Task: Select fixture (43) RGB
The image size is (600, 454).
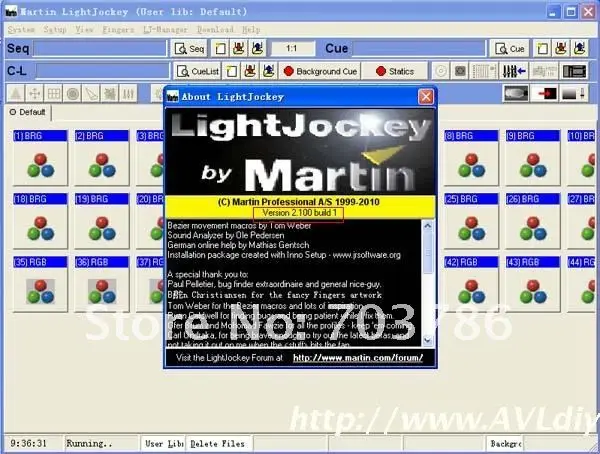Action: [533, 284]
